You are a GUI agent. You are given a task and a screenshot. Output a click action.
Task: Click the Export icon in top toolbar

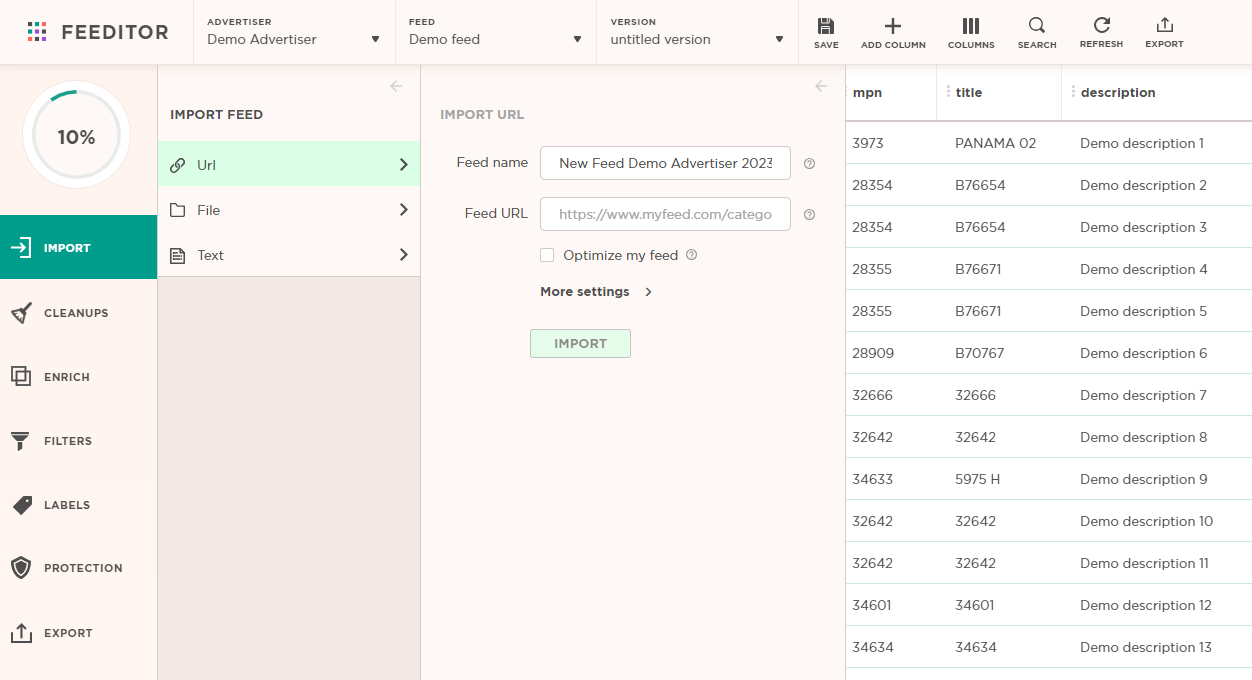(x=1164, y=25)
